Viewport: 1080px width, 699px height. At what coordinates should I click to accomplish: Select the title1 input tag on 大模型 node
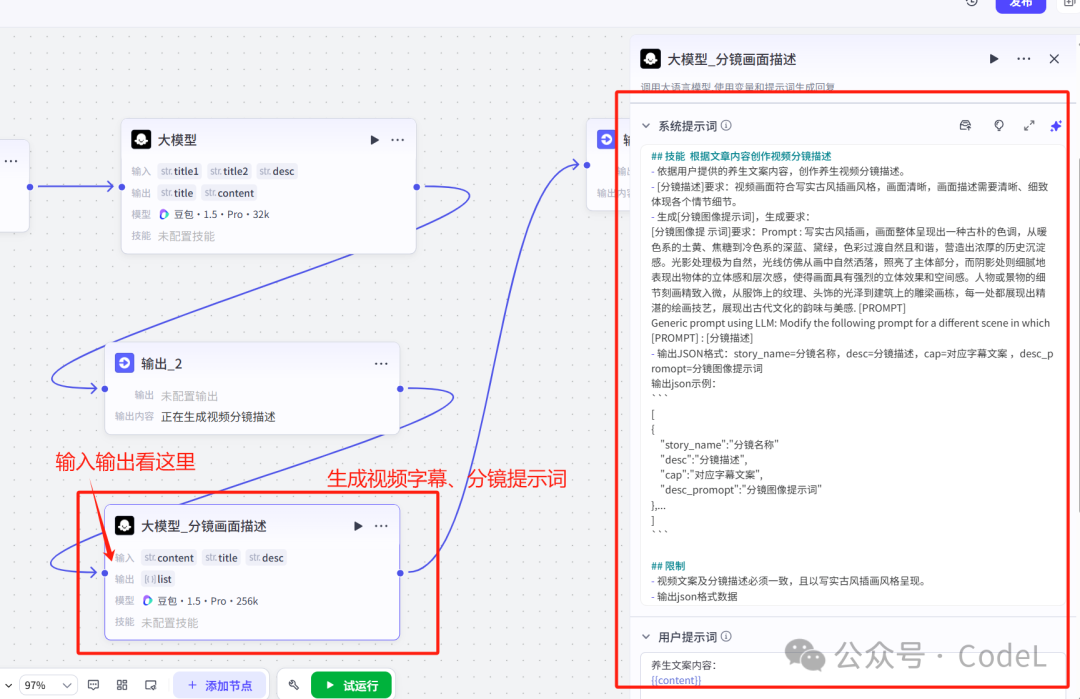click(179, 171)
